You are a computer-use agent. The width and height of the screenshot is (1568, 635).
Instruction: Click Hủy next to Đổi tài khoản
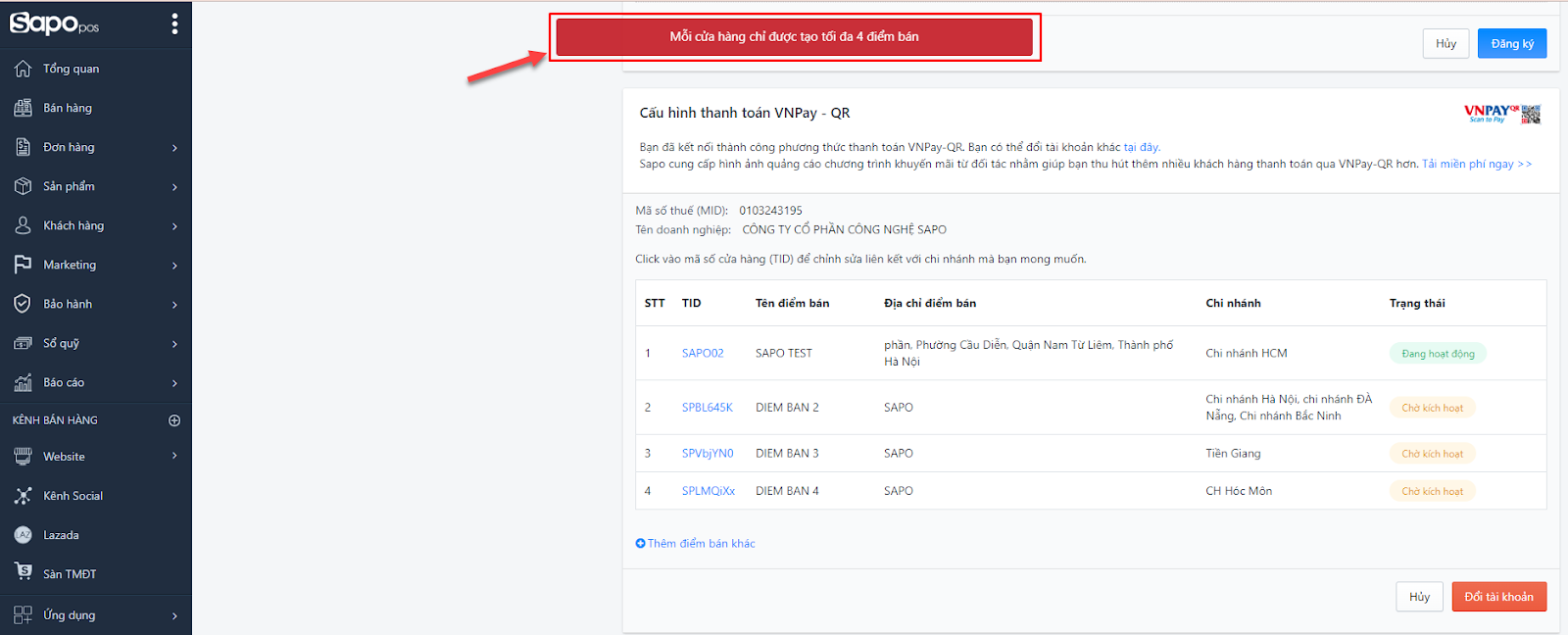[1419, 597]
